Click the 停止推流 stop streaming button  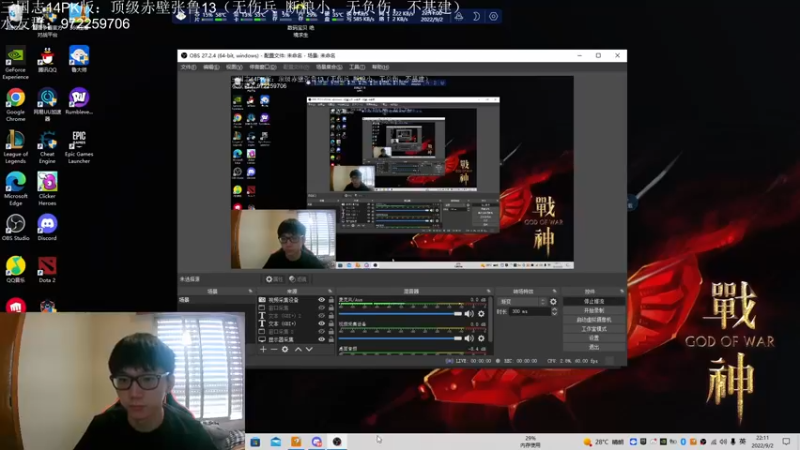point(594,302)
